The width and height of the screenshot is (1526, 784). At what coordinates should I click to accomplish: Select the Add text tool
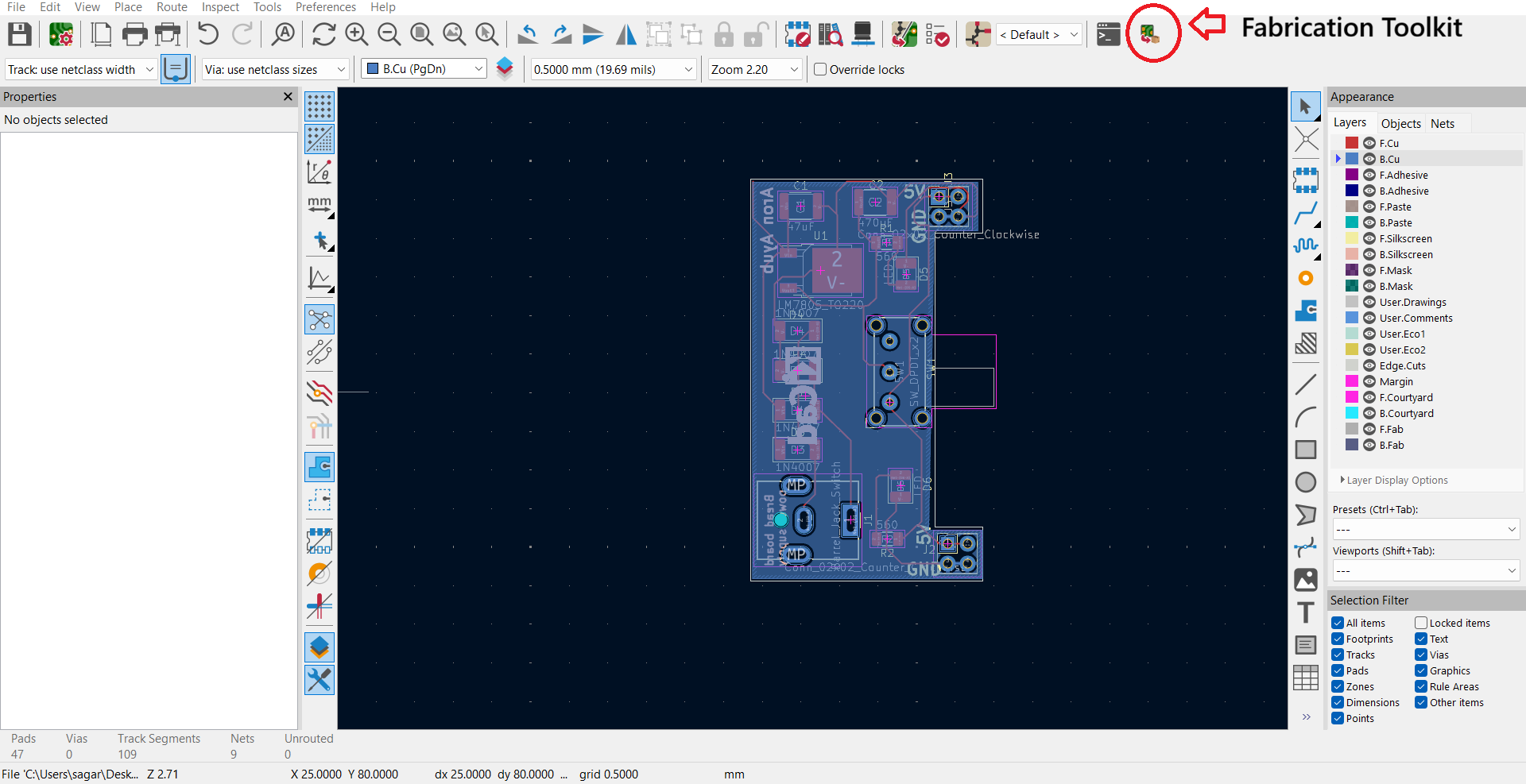[x=1306, y=612]
